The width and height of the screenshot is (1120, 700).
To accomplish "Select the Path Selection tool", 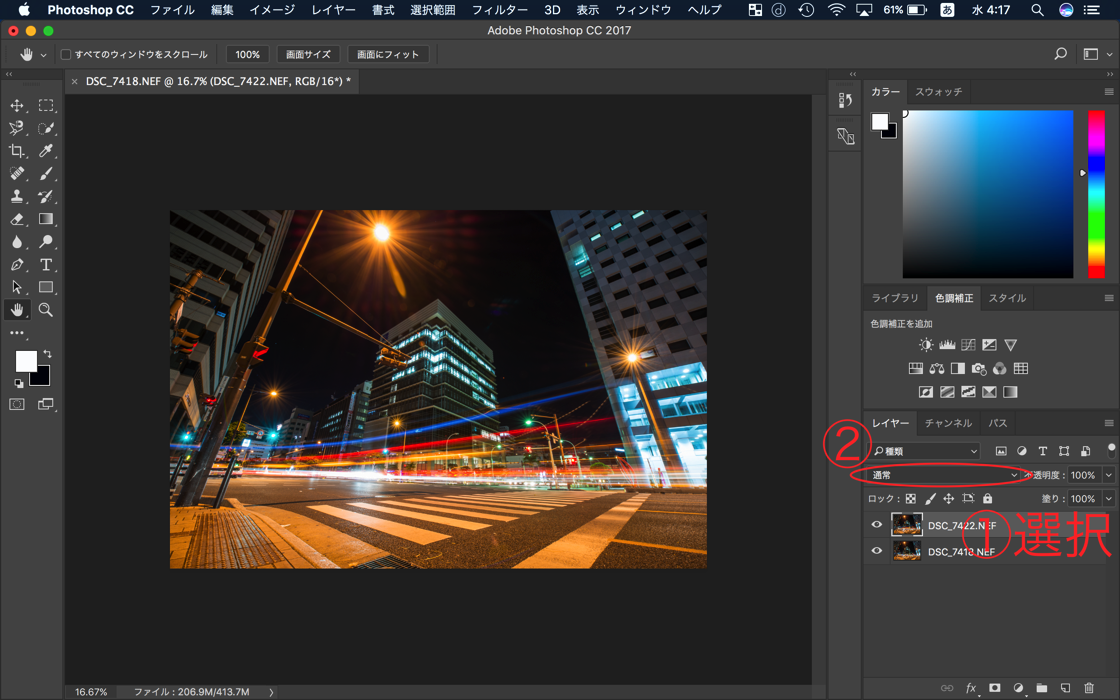I will pyautogui.click(x=16, y=287).
